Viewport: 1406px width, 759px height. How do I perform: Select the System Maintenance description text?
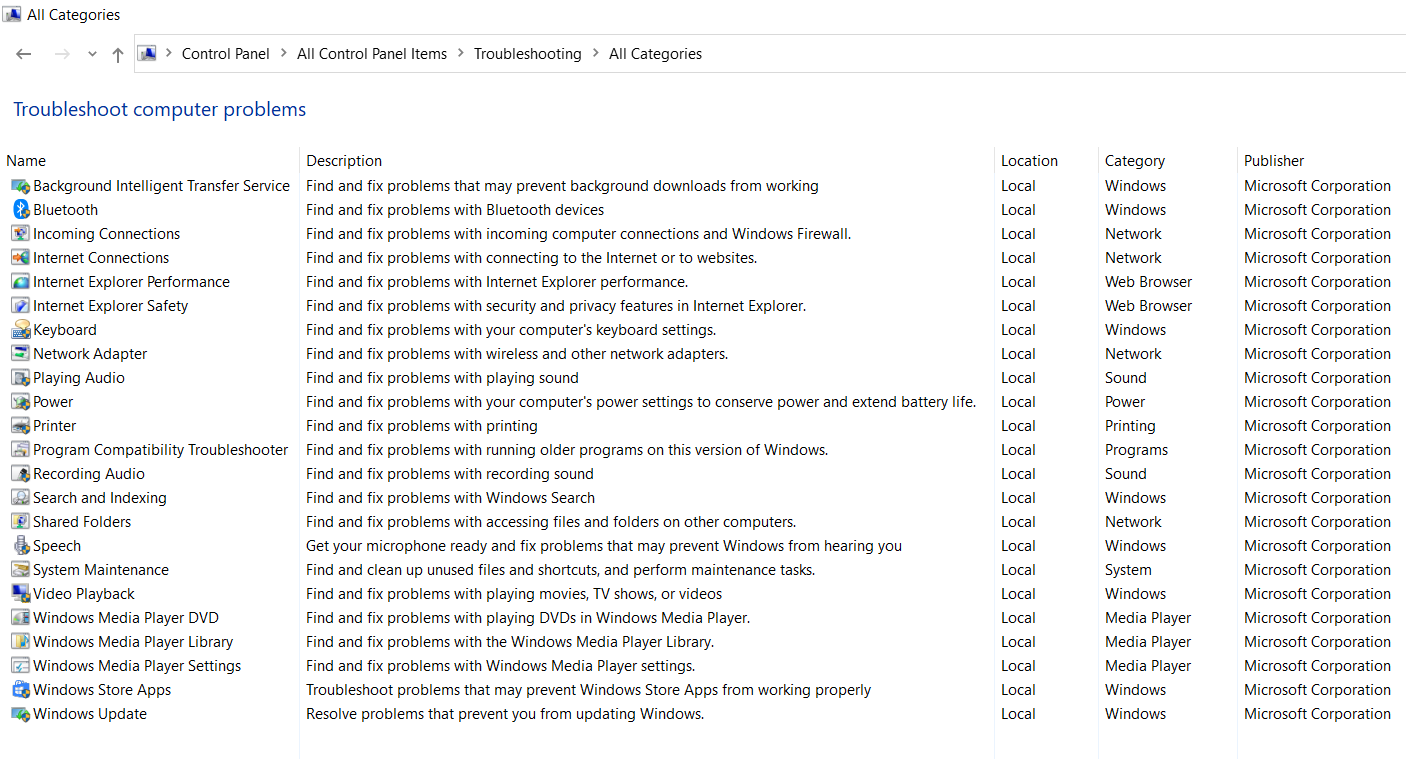pyautogui.click(x=560, y=570)
